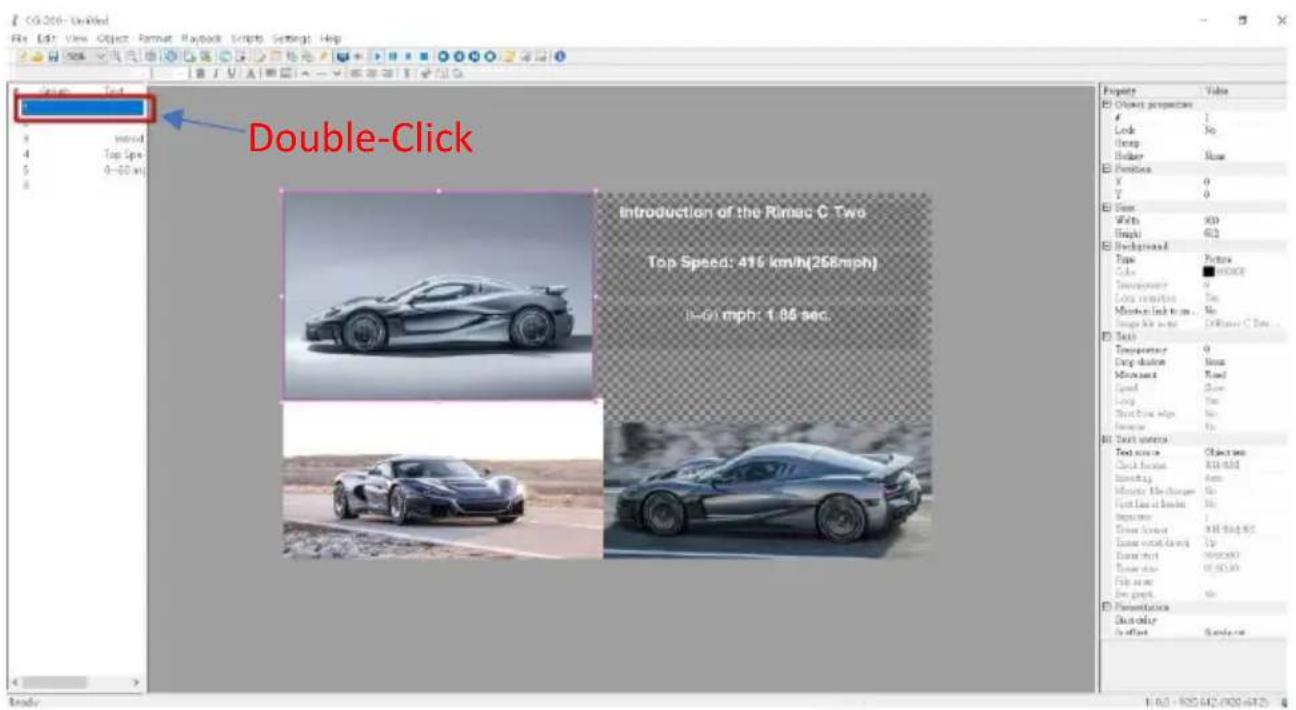Open the Object menu
The width and height of the screenshot is (1296, 710).
coord(113,38)
